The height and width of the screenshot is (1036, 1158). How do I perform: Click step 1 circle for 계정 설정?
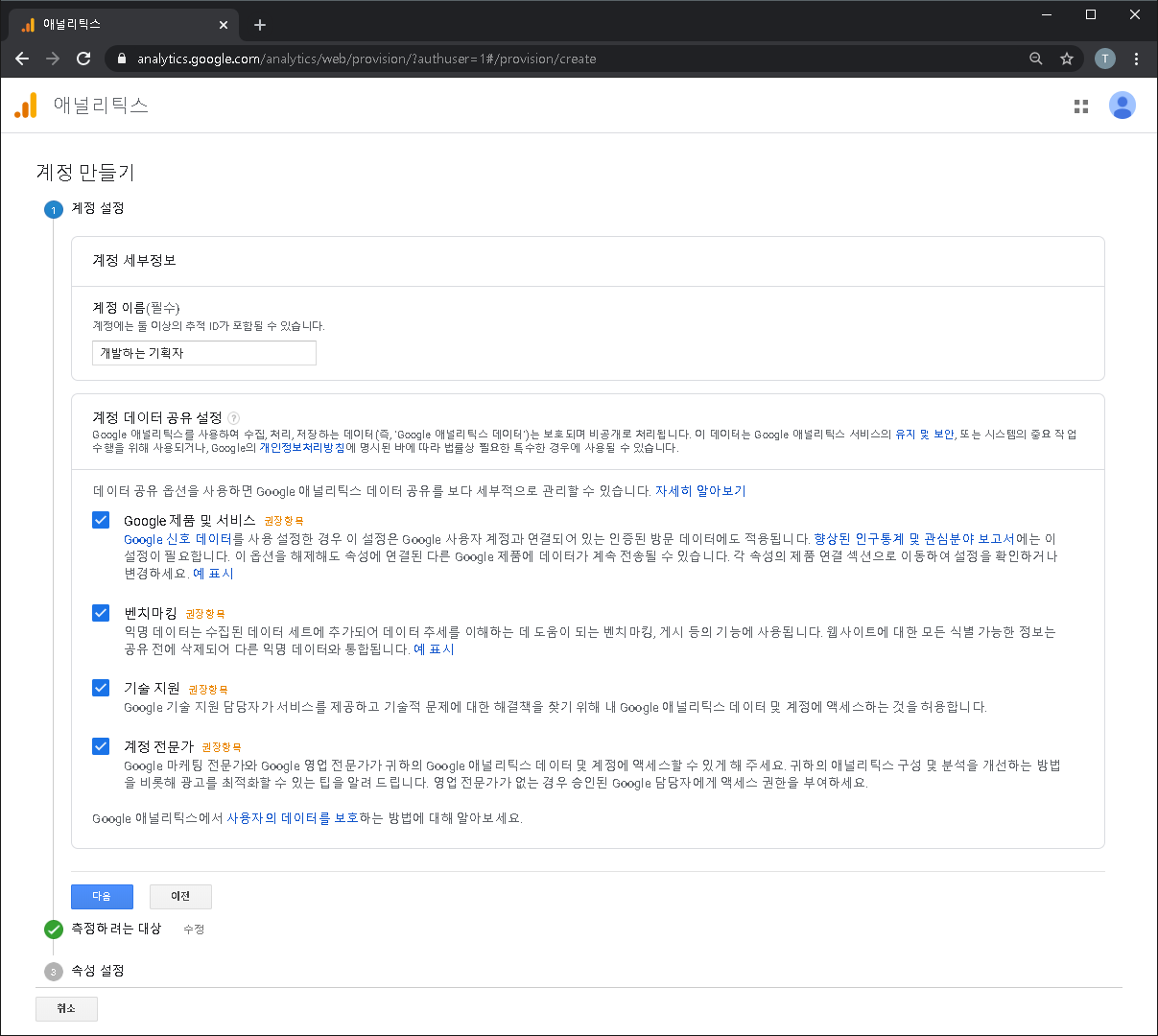click(x=54, y=209)
